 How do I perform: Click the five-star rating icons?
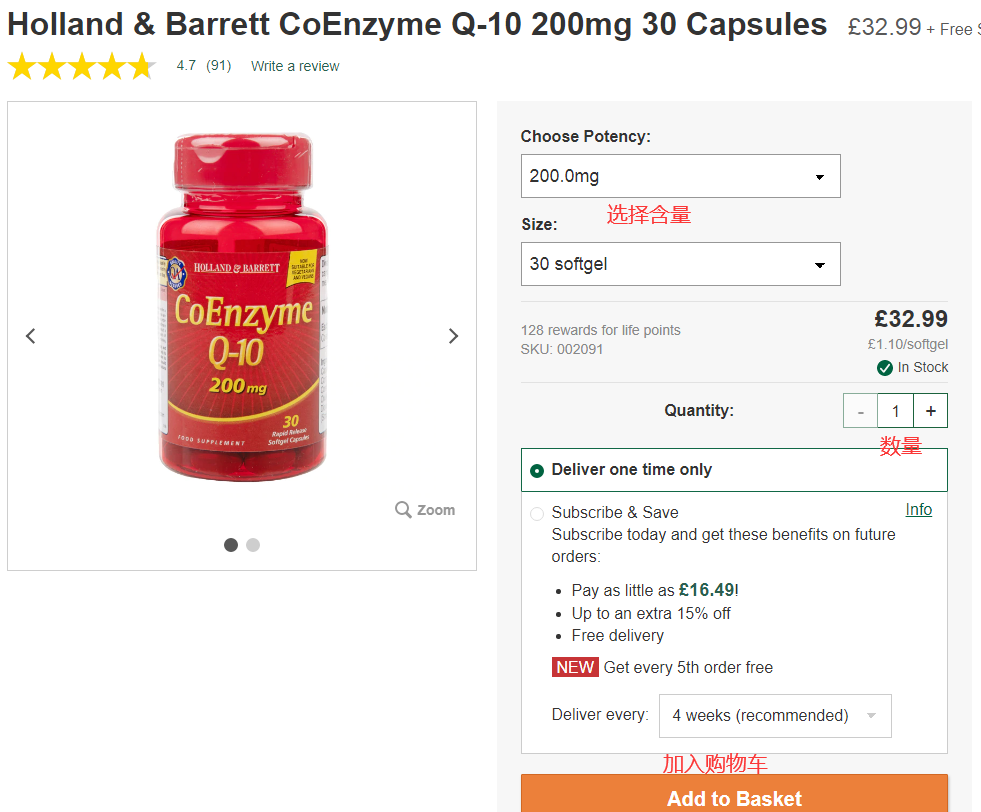81,67
